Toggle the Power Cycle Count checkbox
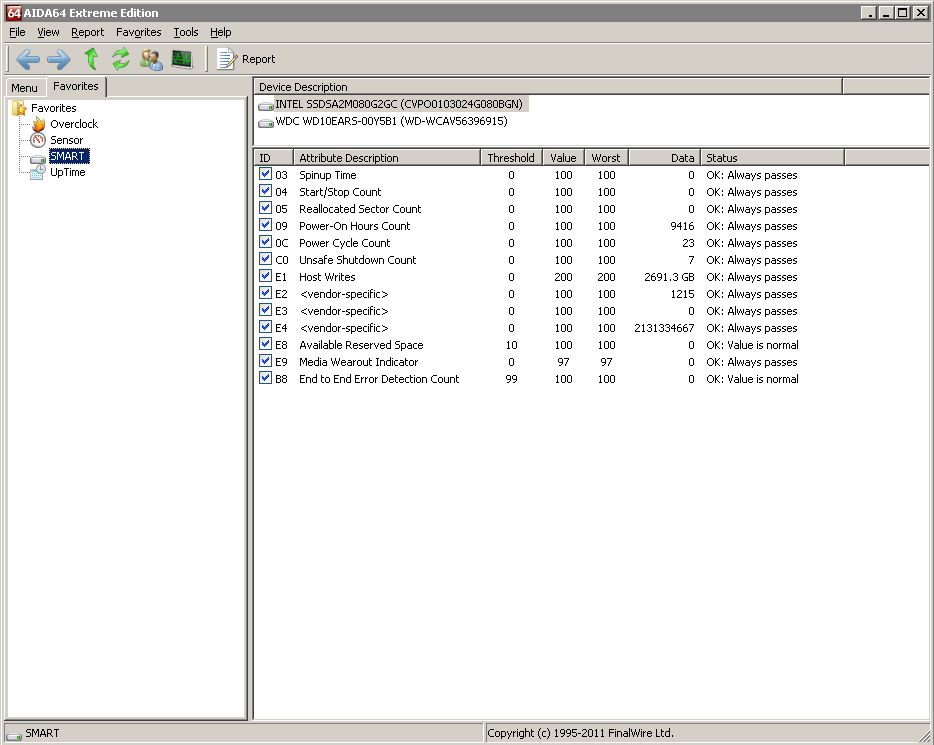The width and height of the screenshot is (934, 745). pos(265,242)
